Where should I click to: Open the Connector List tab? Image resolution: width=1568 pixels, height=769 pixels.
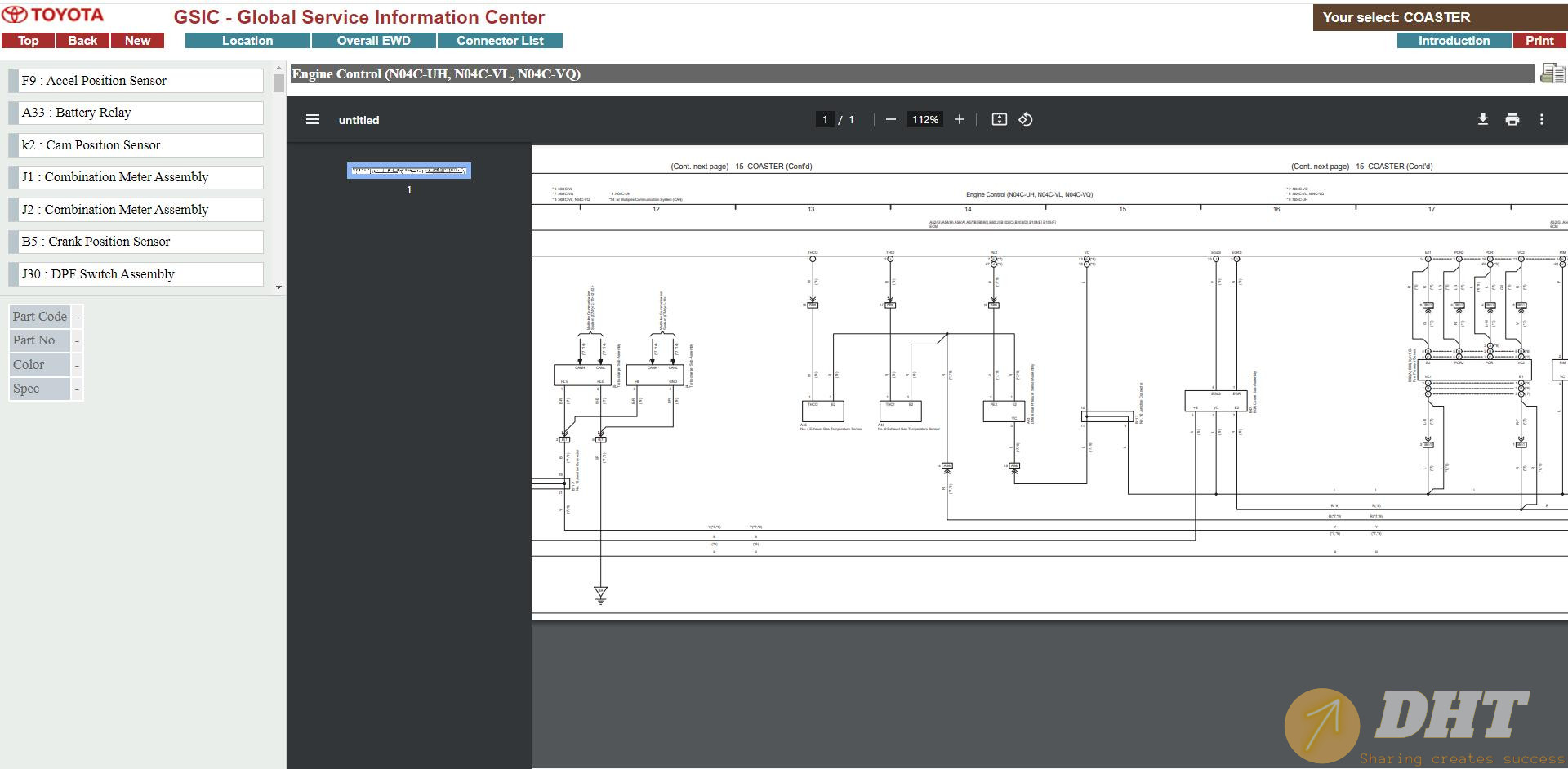(500, 41)
